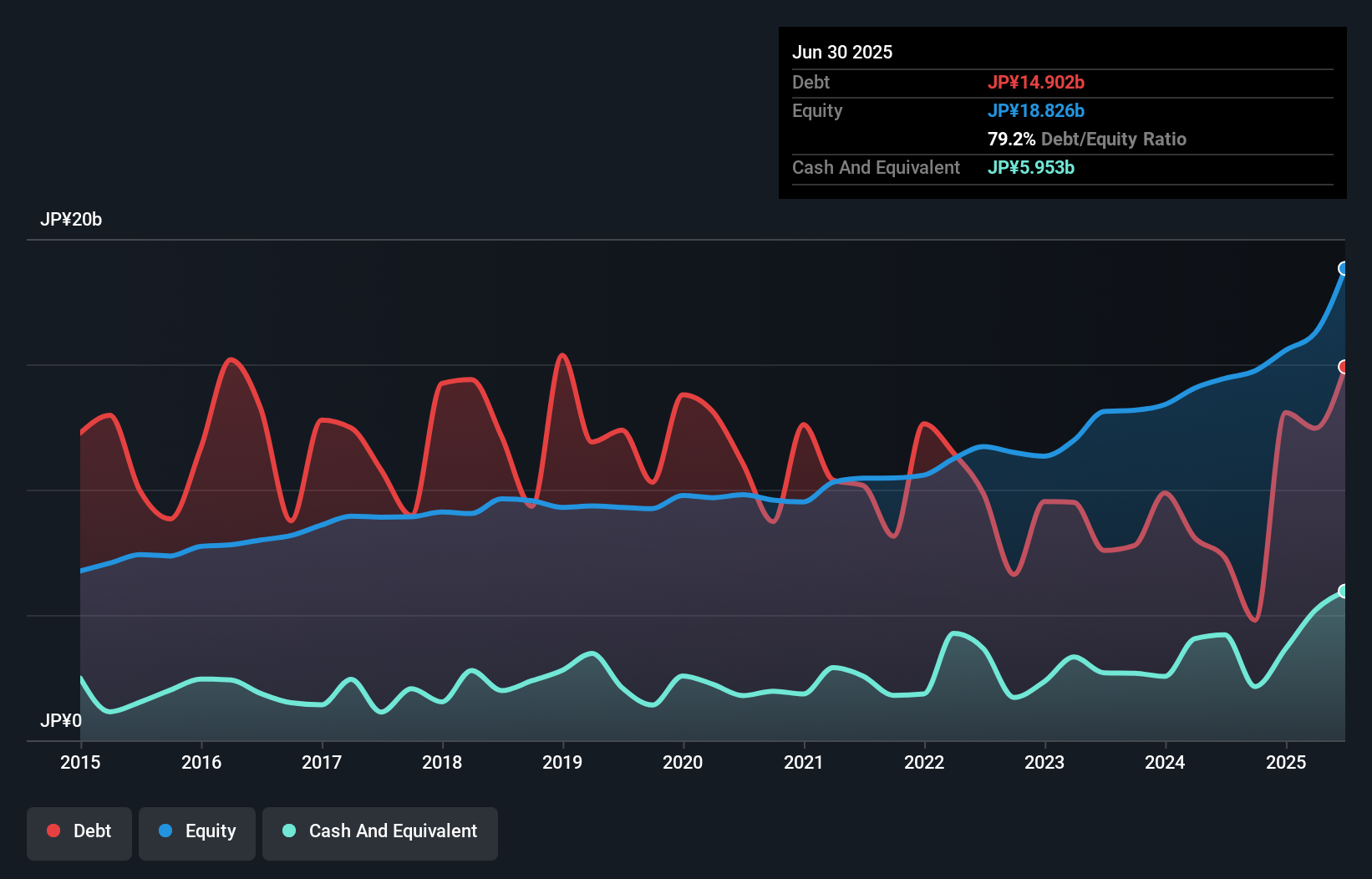Click the red Debt value JP¥14.902b
1372x879 pixels.
pos(1036,82)
